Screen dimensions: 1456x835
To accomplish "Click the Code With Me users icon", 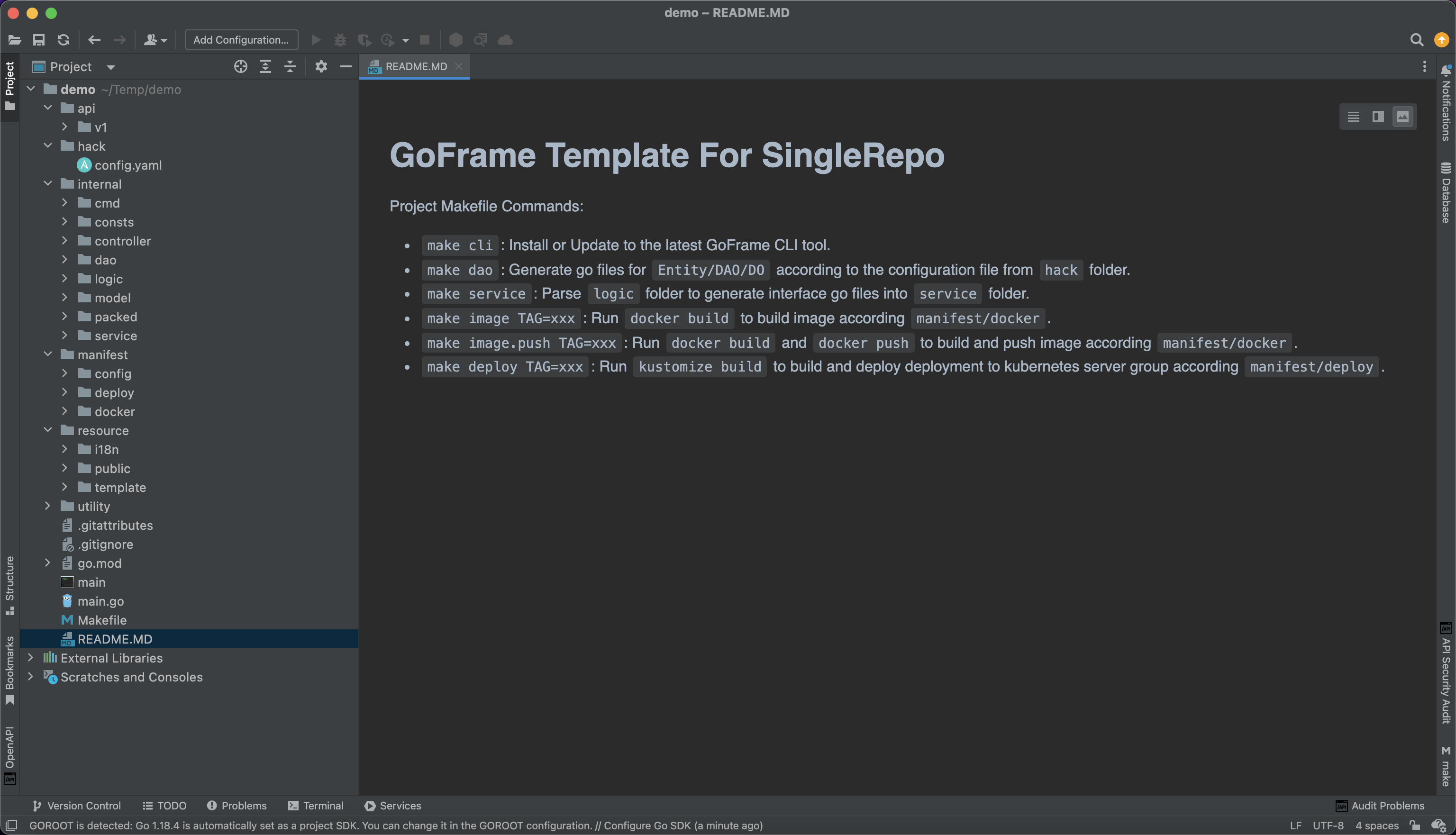I will click(151, 40).
